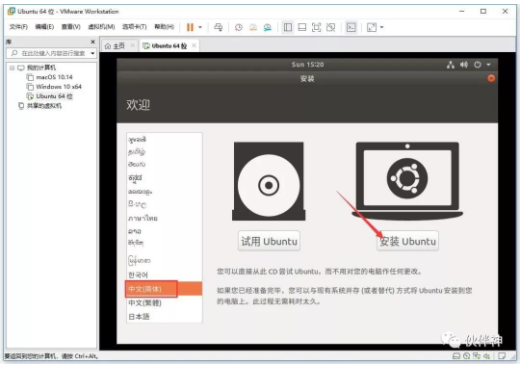
Task: Click the 试用 Ubuntu button
Action: click(269, 241)
